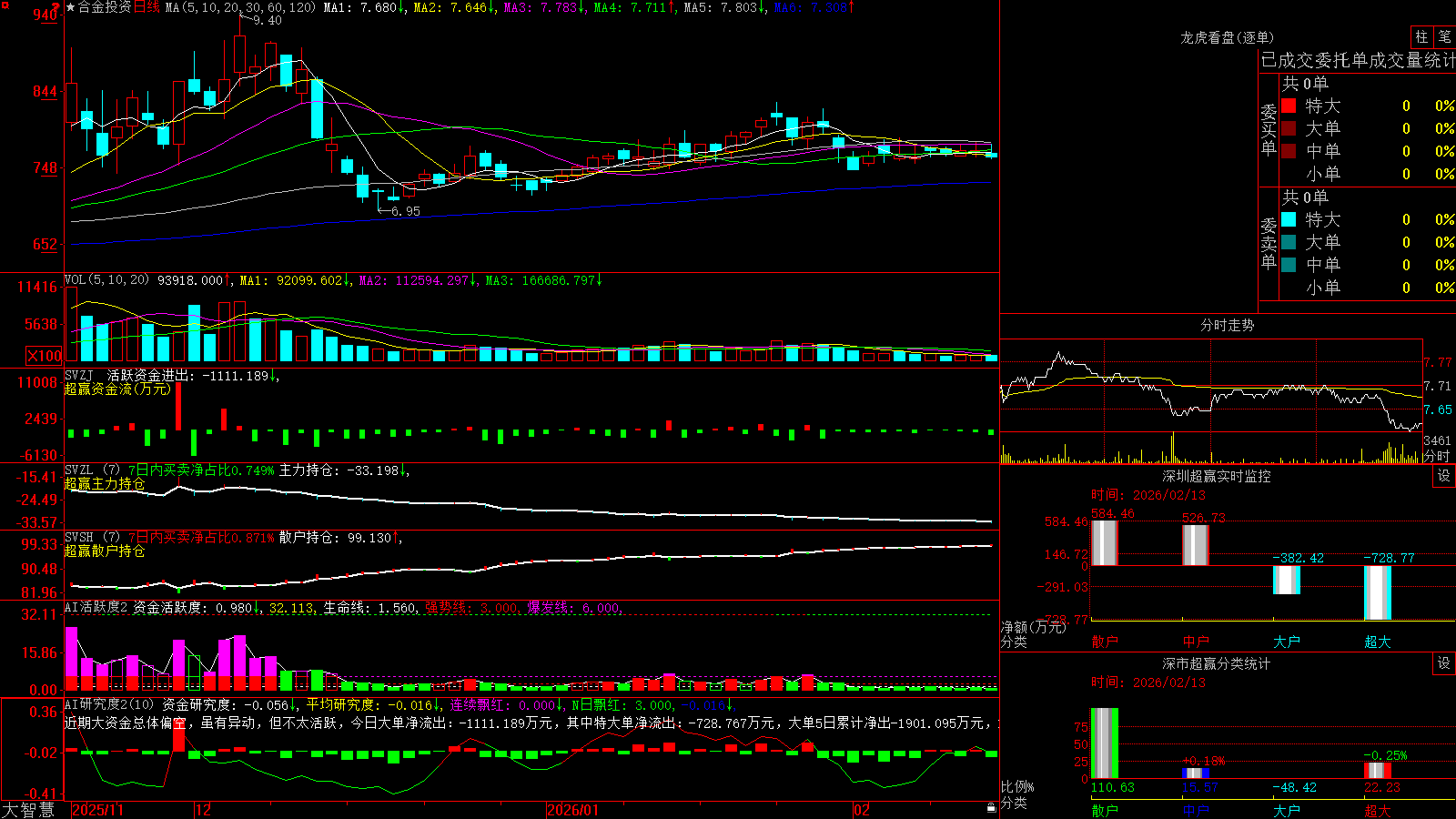Click the 超赢主力持仓 label
The height and width of the screenshot is (819, 1456).
click(x=105, y=483)
